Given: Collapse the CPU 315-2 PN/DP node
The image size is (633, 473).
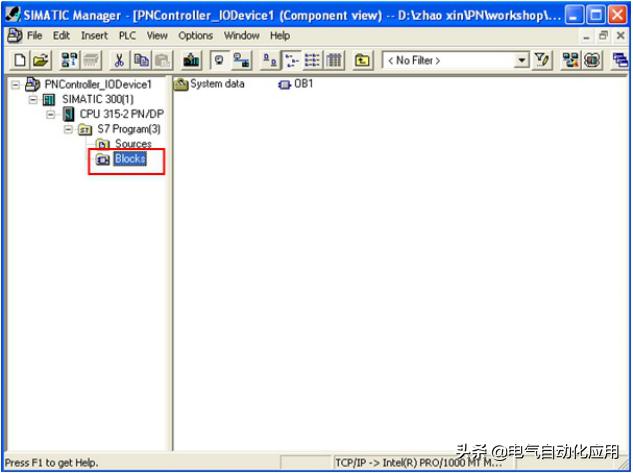Looking at the screenshot, I should tap(50, 115).
